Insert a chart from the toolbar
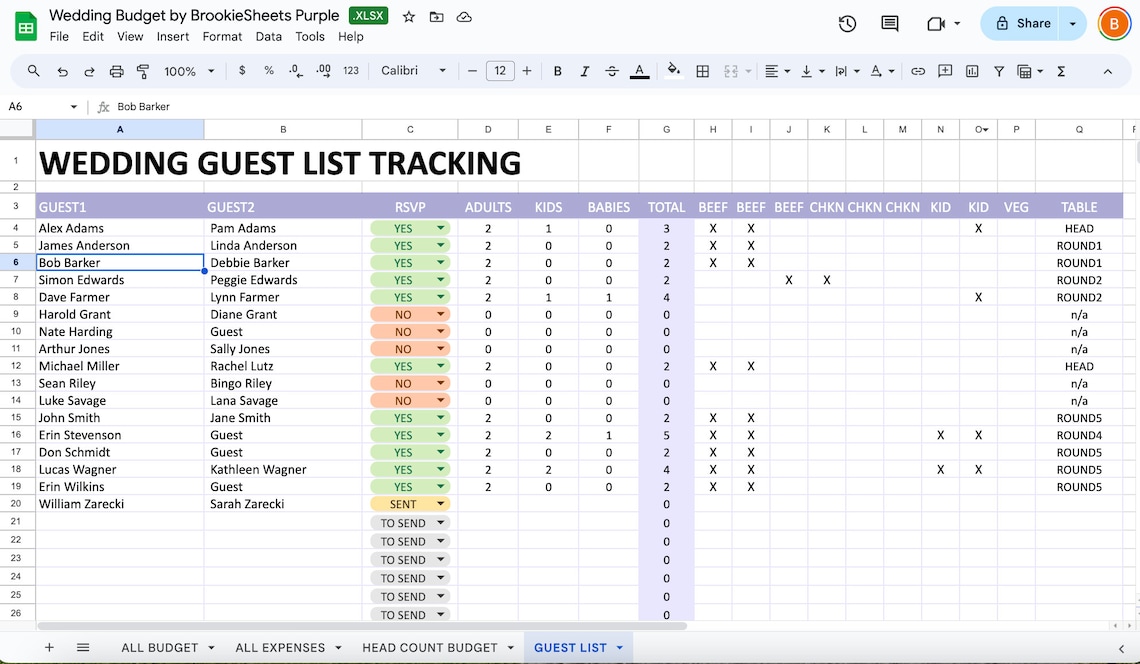Viewport: 1140px width, 664px height. 971,71
